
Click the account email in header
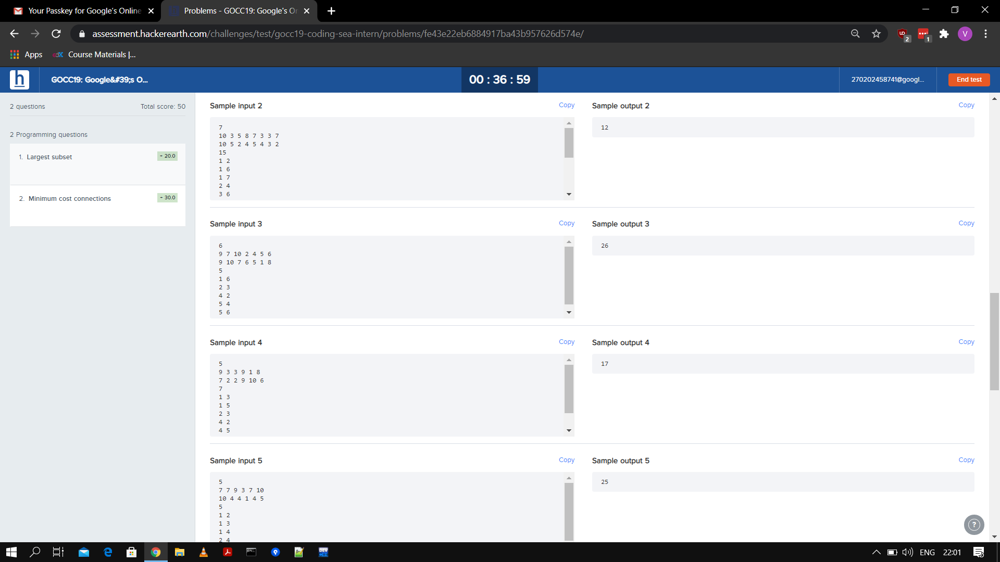pyautogui.click(x=887, y=80)
